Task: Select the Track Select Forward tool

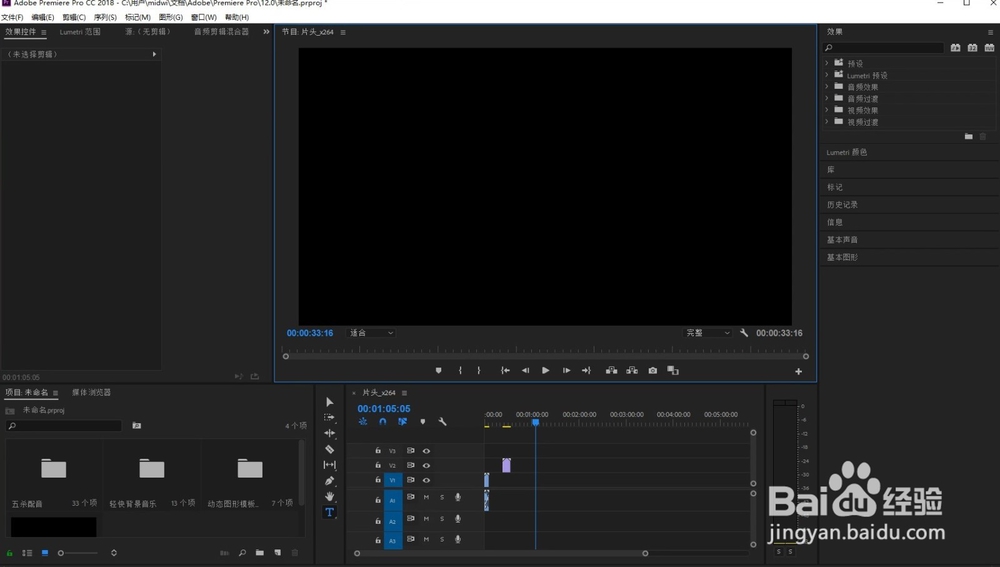Action: [330, 417]
